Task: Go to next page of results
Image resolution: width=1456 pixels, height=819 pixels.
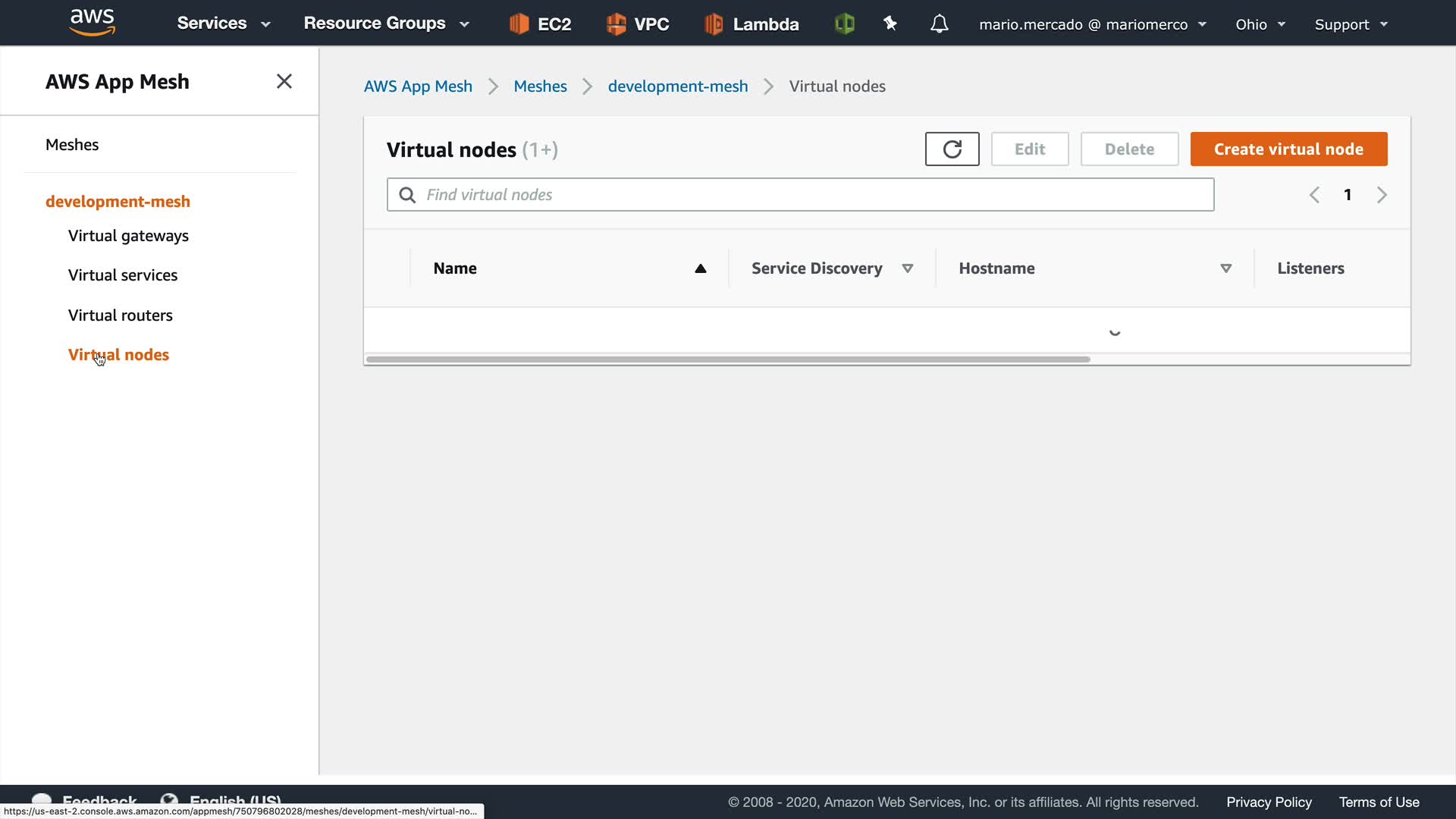Action: coord(1382,195)
